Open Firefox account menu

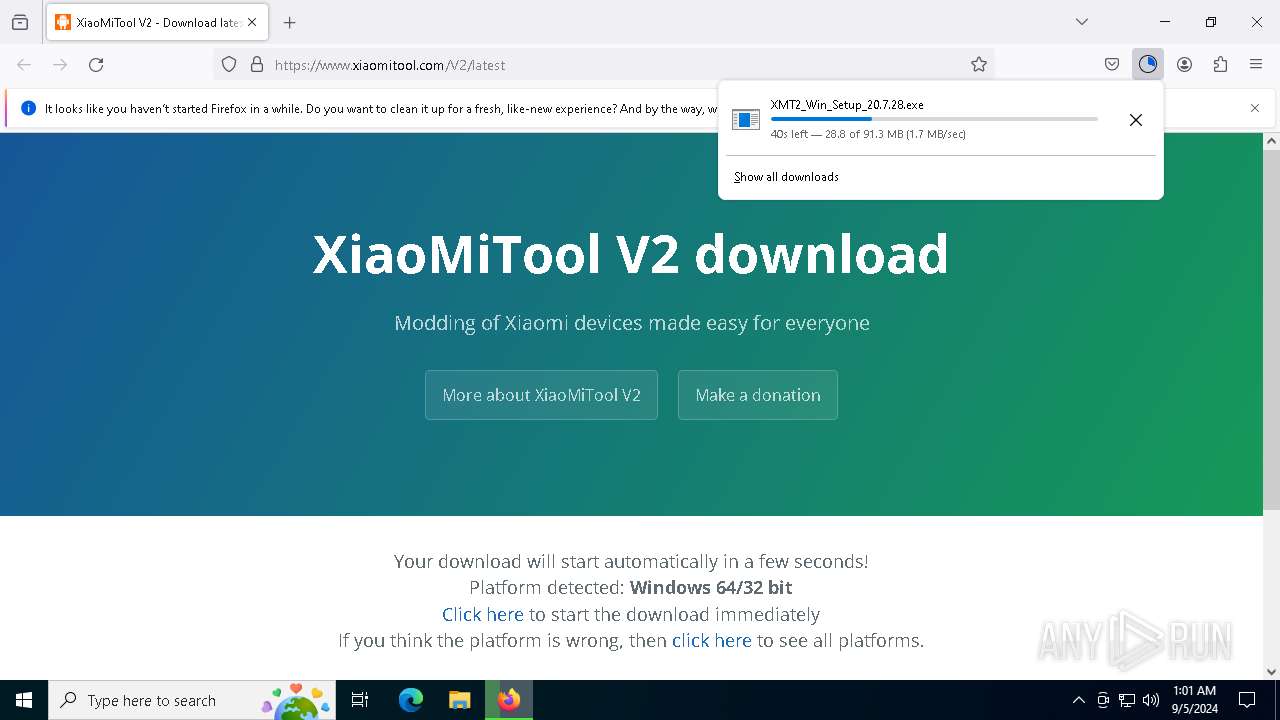1184,64
